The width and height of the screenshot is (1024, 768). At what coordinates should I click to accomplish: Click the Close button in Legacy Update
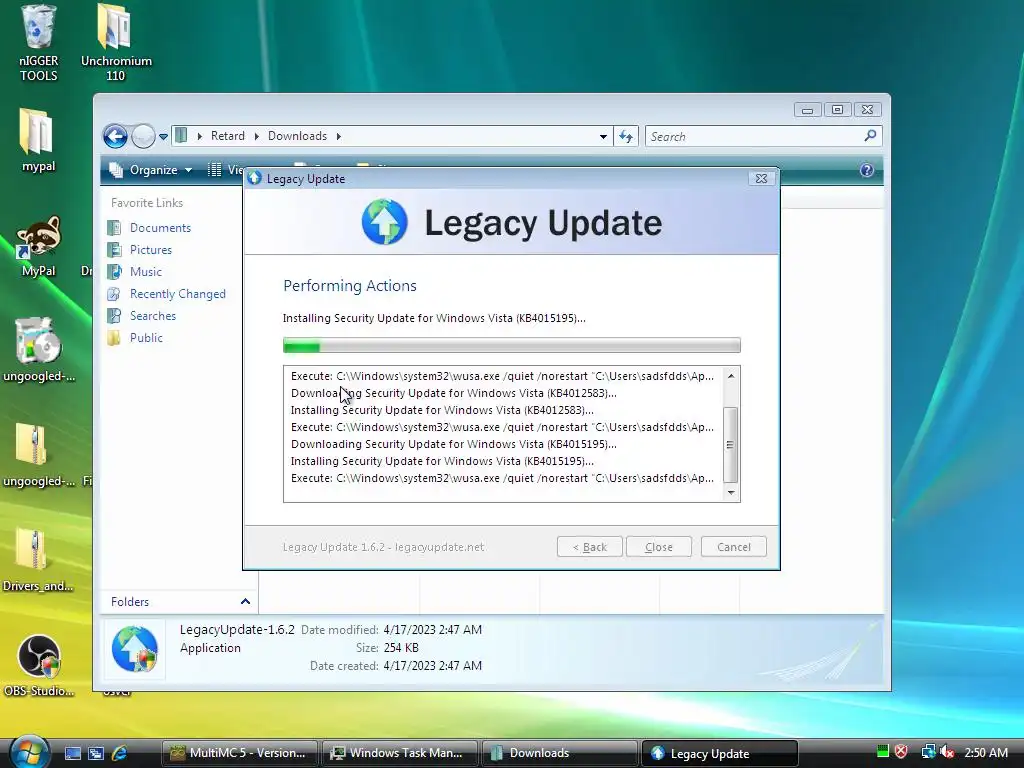658,547
